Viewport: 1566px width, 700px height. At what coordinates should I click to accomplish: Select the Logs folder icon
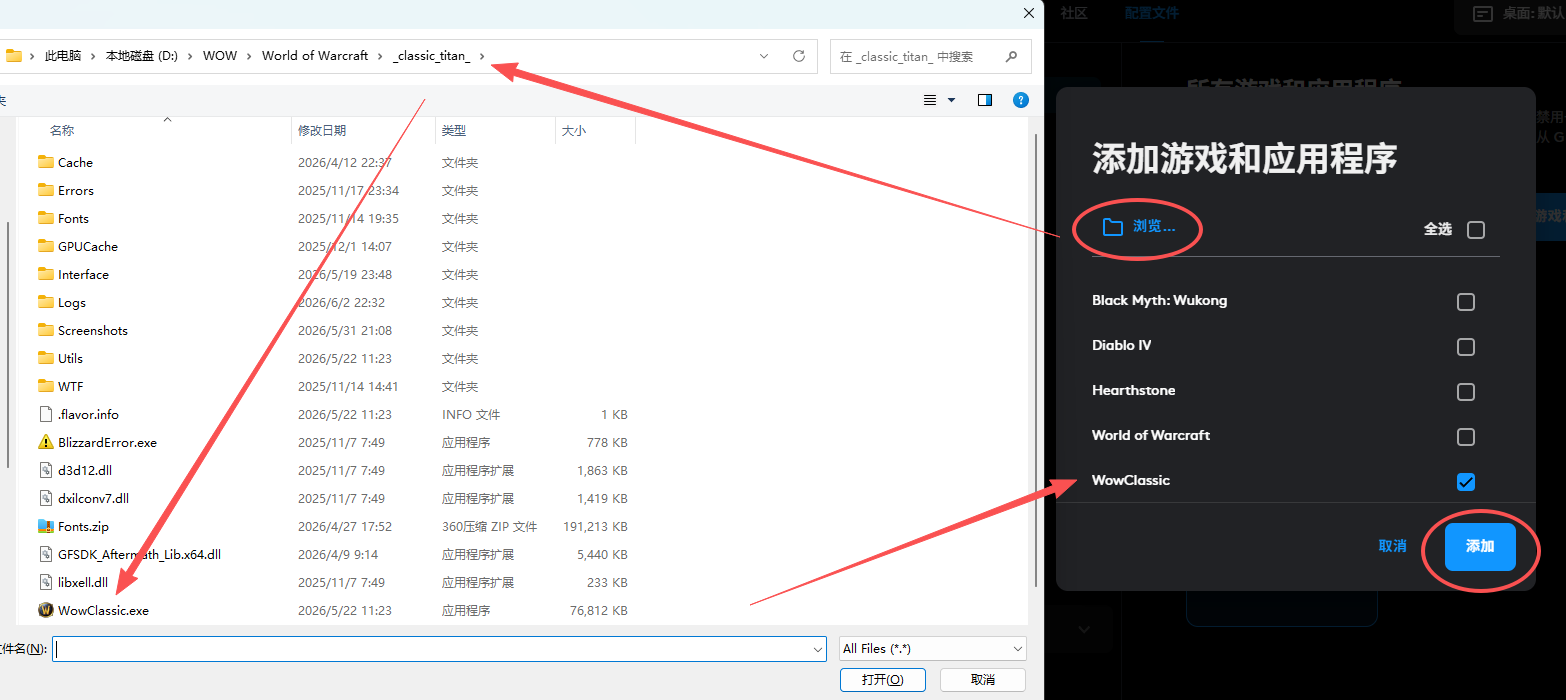[45, 302]
